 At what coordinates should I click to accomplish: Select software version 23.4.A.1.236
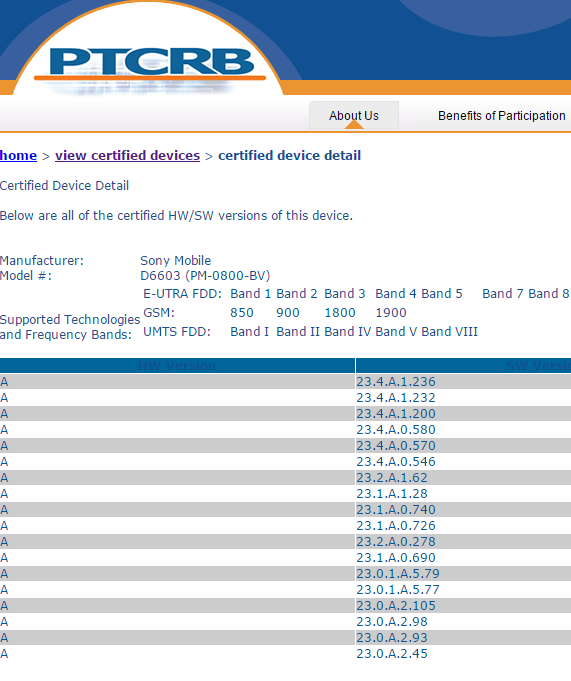coord(396,381)
